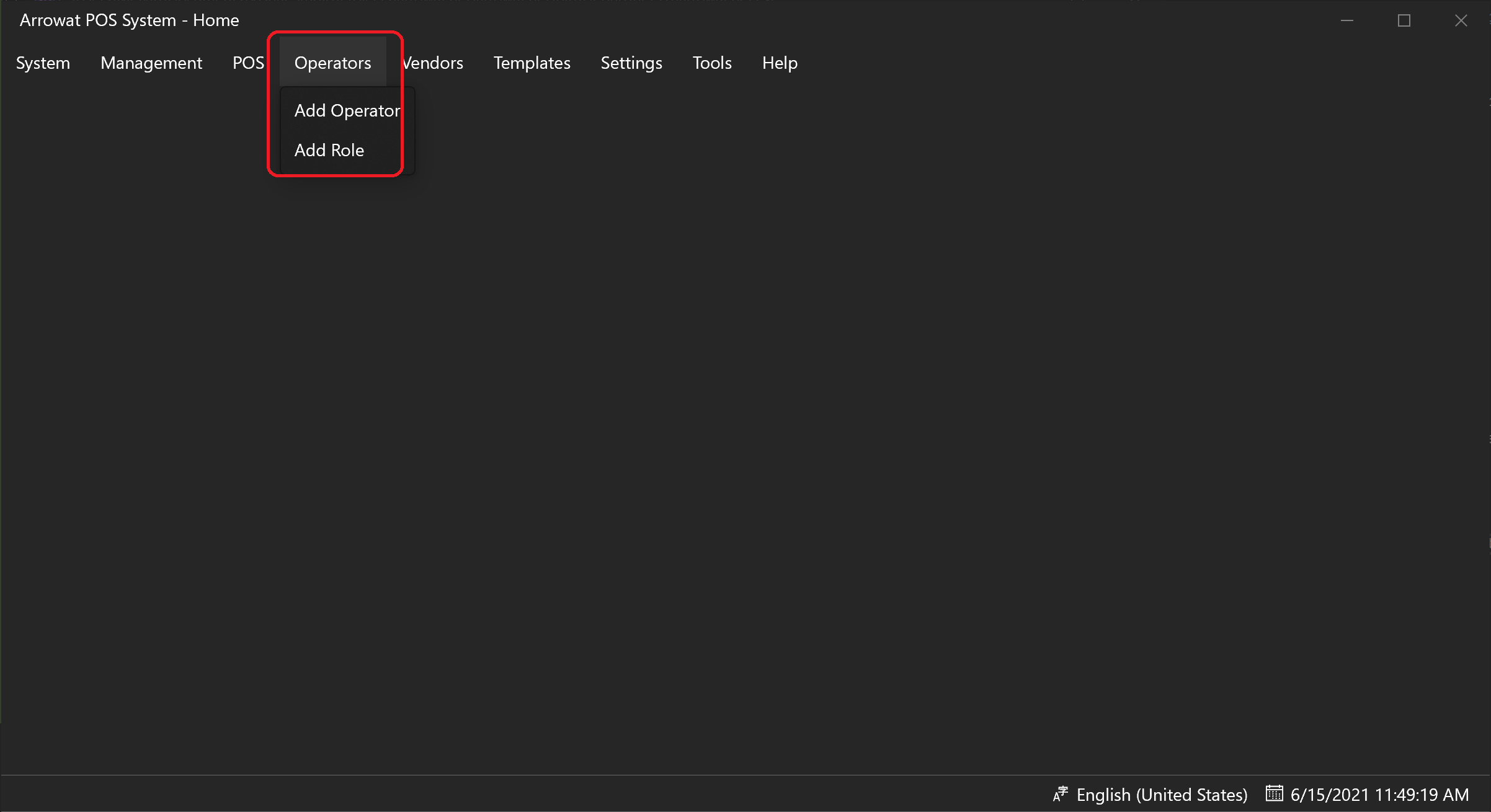This screenshot has height=812, width=1491.
Task: Open the POS menu
Action: (x=248, y=63)
